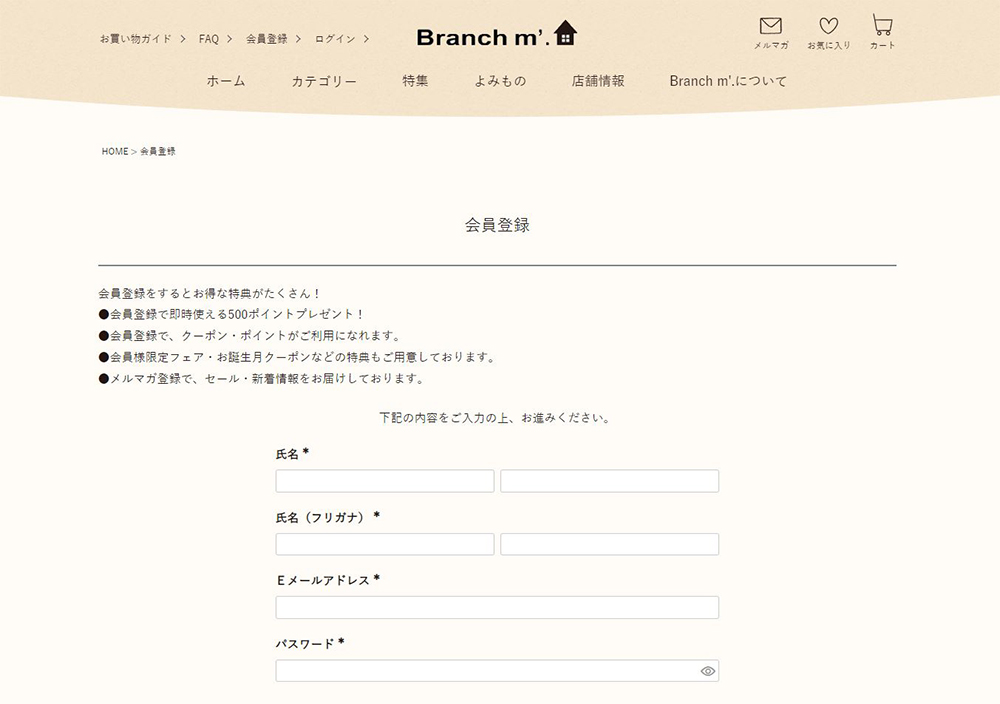Open the Branch m'.について page
The width and height of the screenshot is (1000, 704).
[x=729, y=82]
